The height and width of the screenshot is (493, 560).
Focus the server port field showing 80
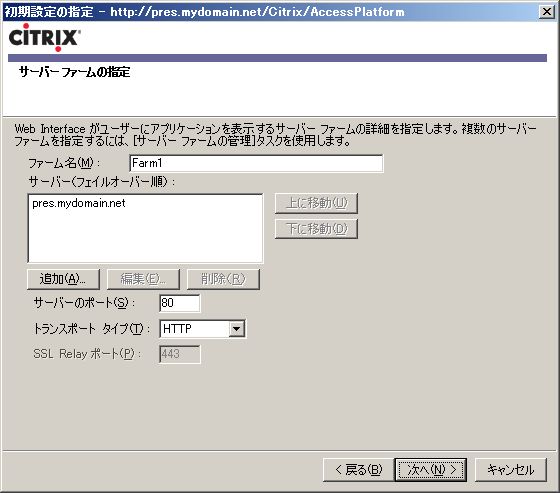tap(180, 303)
